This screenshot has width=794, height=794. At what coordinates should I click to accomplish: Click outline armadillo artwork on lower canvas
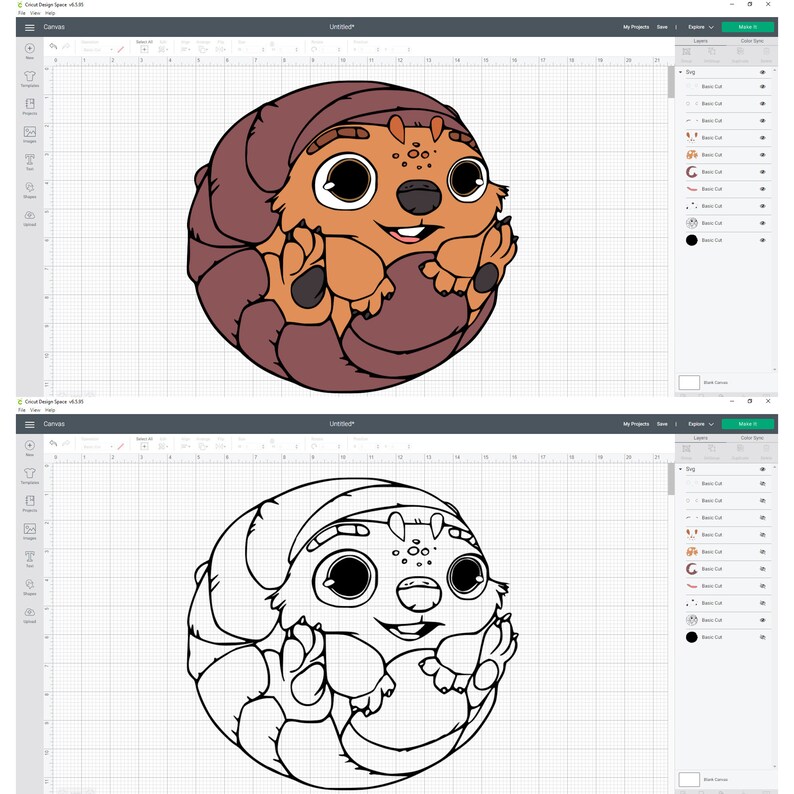pyautogui.click(x=352, y=633)
